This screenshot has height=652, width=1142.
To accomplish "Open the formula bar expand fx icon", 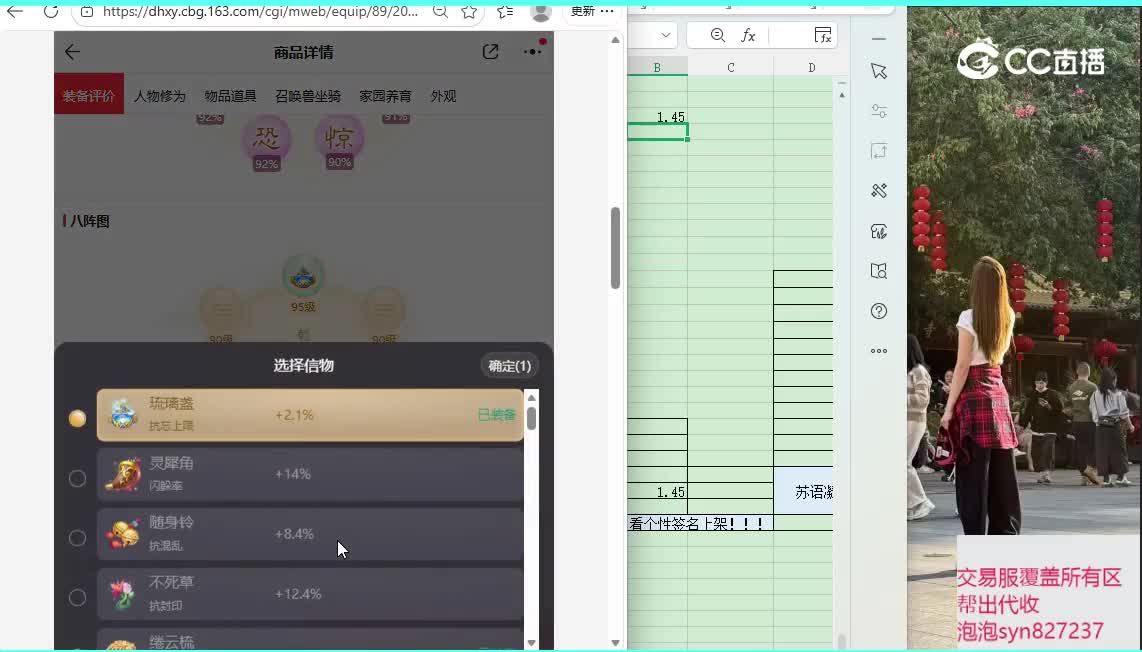I will click(823, 35).
